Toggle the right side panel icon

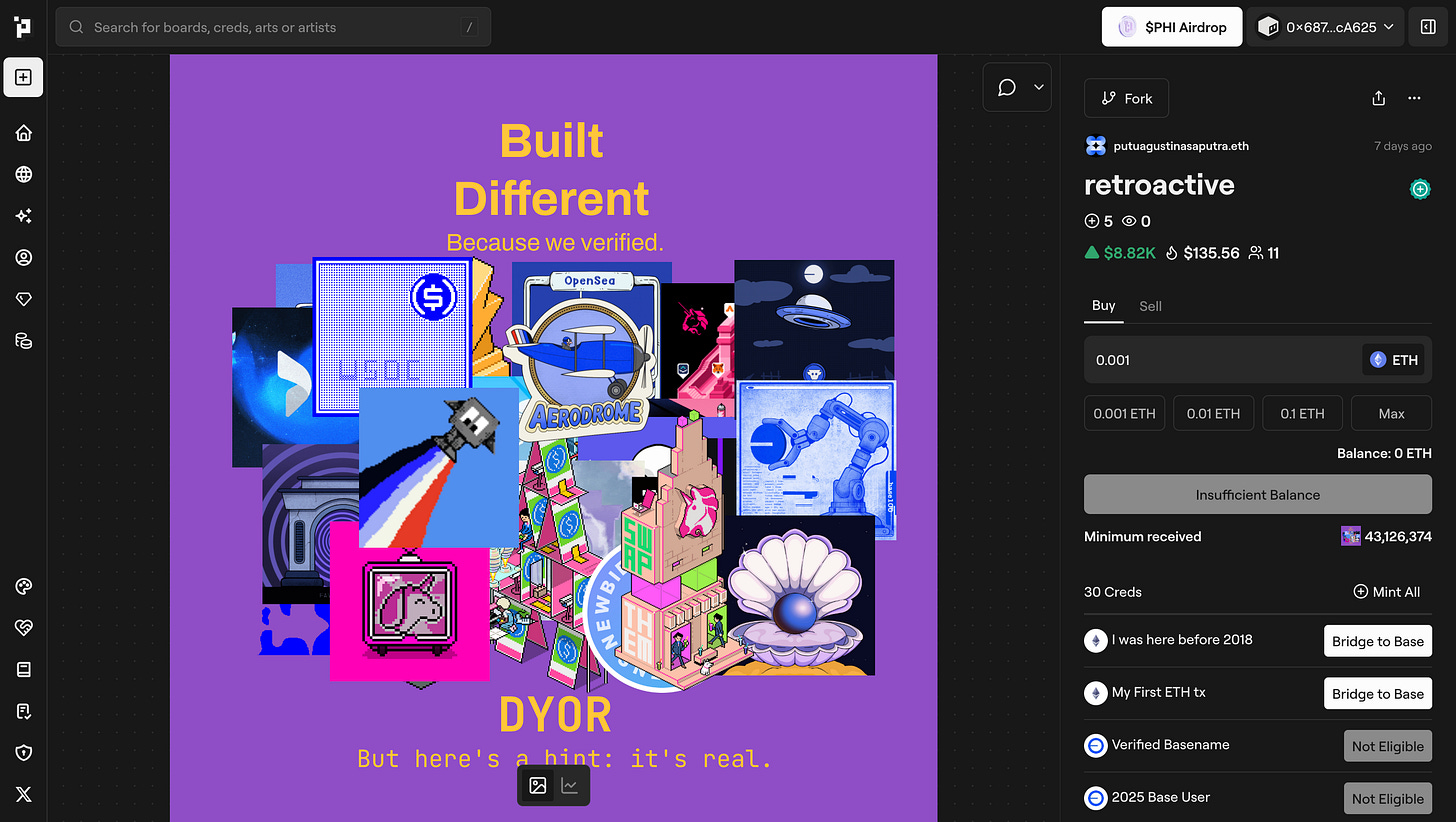coord(1428,27)
